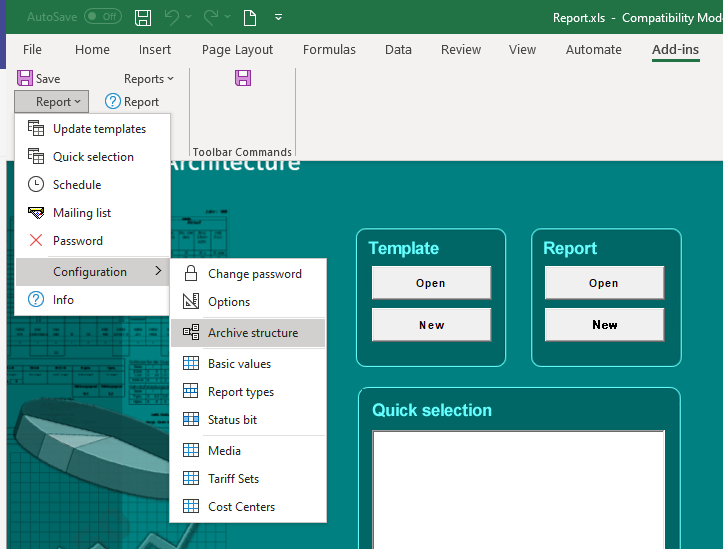This screenshot has width=723, height=549.
Task: Click the Change password lock icon
Action: (x=191, y=274)
